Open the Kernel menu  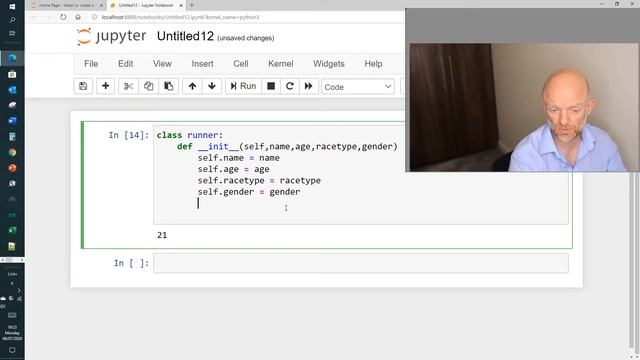(x=280, y=64)
